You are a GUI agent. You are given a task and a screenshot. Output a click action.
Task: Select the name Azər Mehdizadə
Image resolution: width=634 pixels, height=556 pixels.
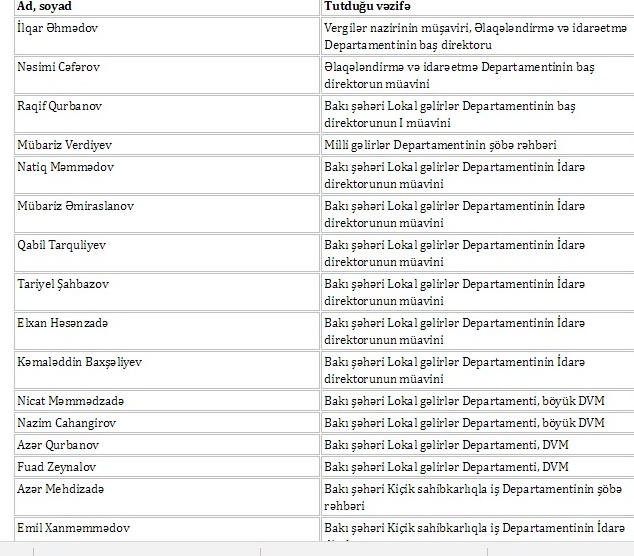coord(60,489)
